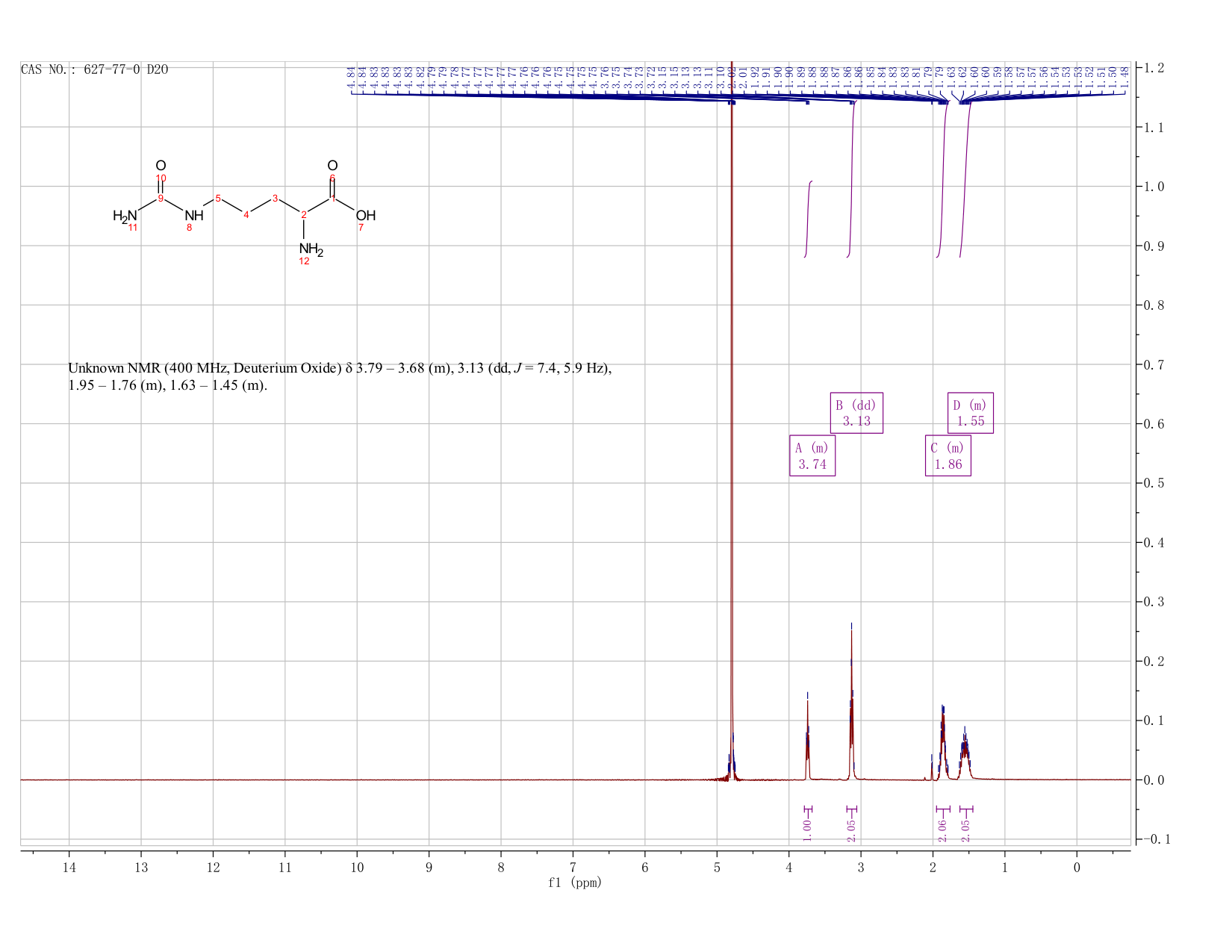
Task: Select multiplet box B (dd) 3.13
Action: (857, 413)
